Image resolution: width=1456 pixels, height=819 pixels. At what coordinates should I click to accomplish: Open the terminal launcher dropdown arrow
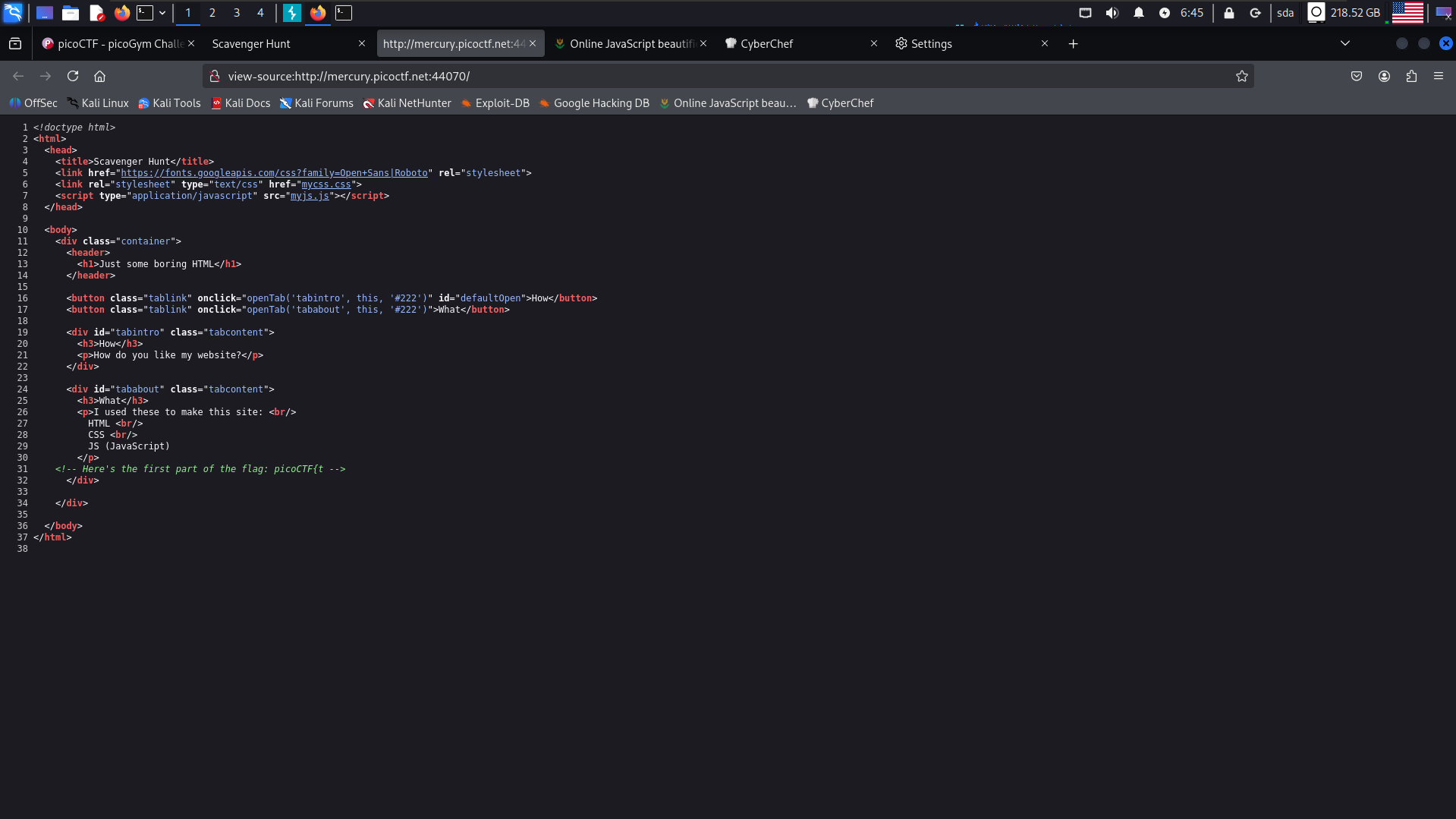click(162, 13)
